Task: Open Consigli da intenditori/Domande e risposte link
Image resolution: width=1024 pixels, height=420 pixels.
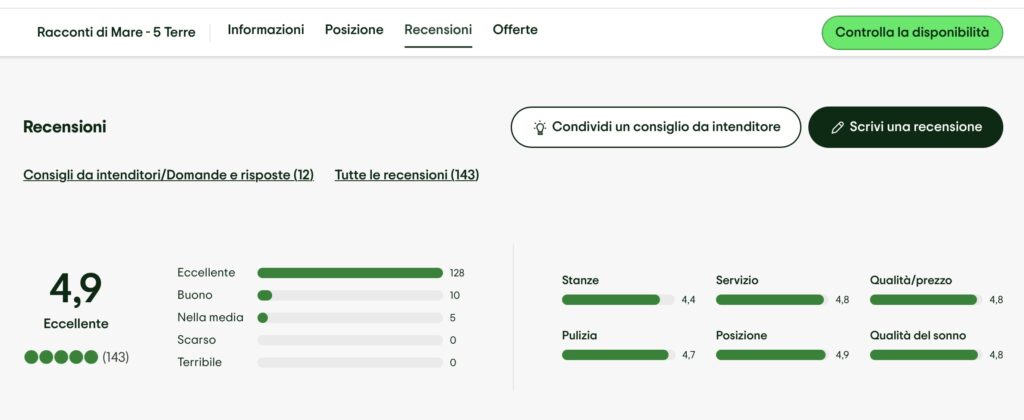Action: pyautogui.click(x=168, y=175)
